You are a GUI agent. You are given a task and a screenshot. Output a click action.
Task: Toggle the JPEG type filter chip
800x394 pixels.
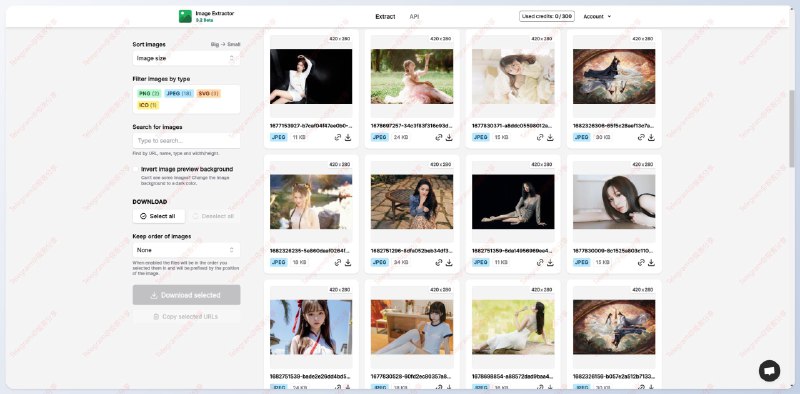(x=179, y=93)
